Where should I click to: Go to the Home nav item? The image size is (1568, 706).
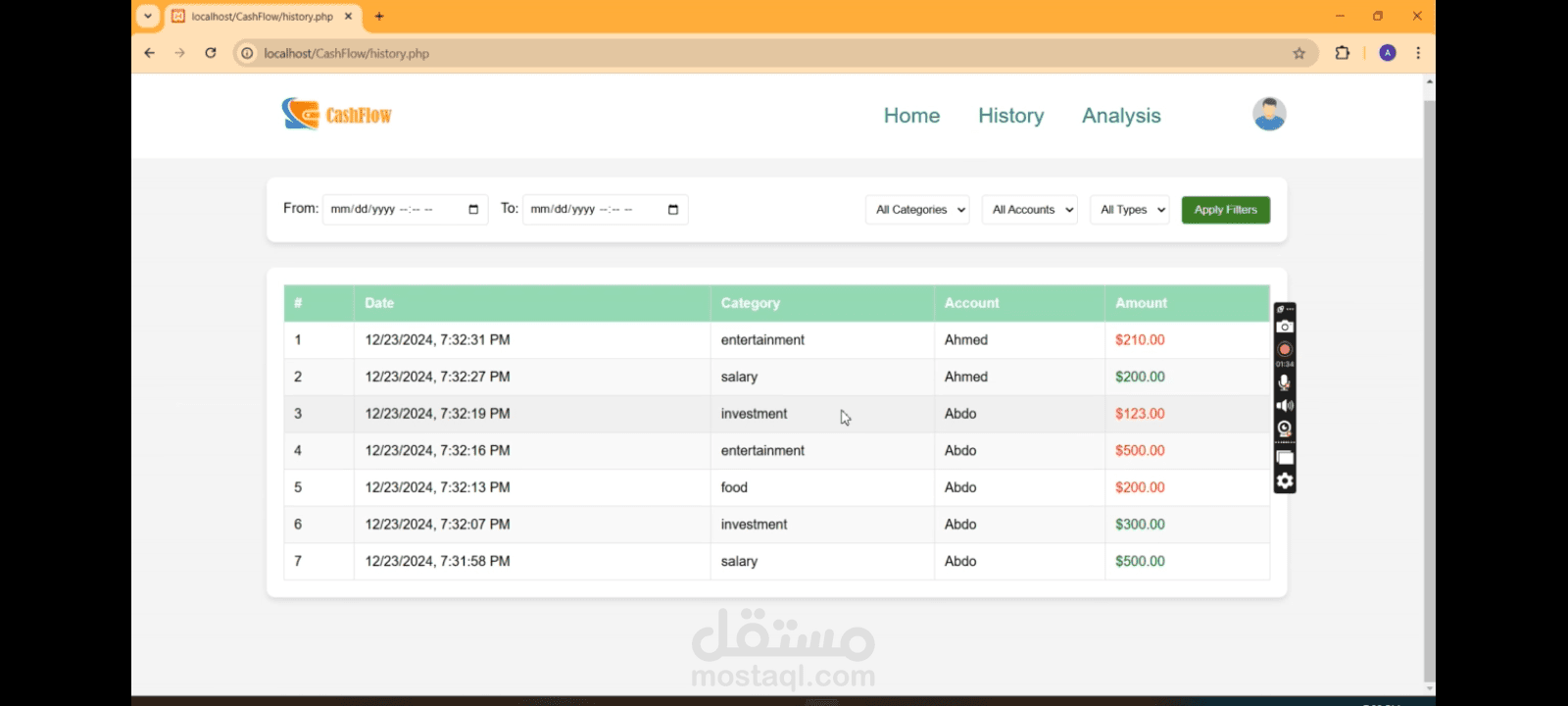[x=911, y=116]
